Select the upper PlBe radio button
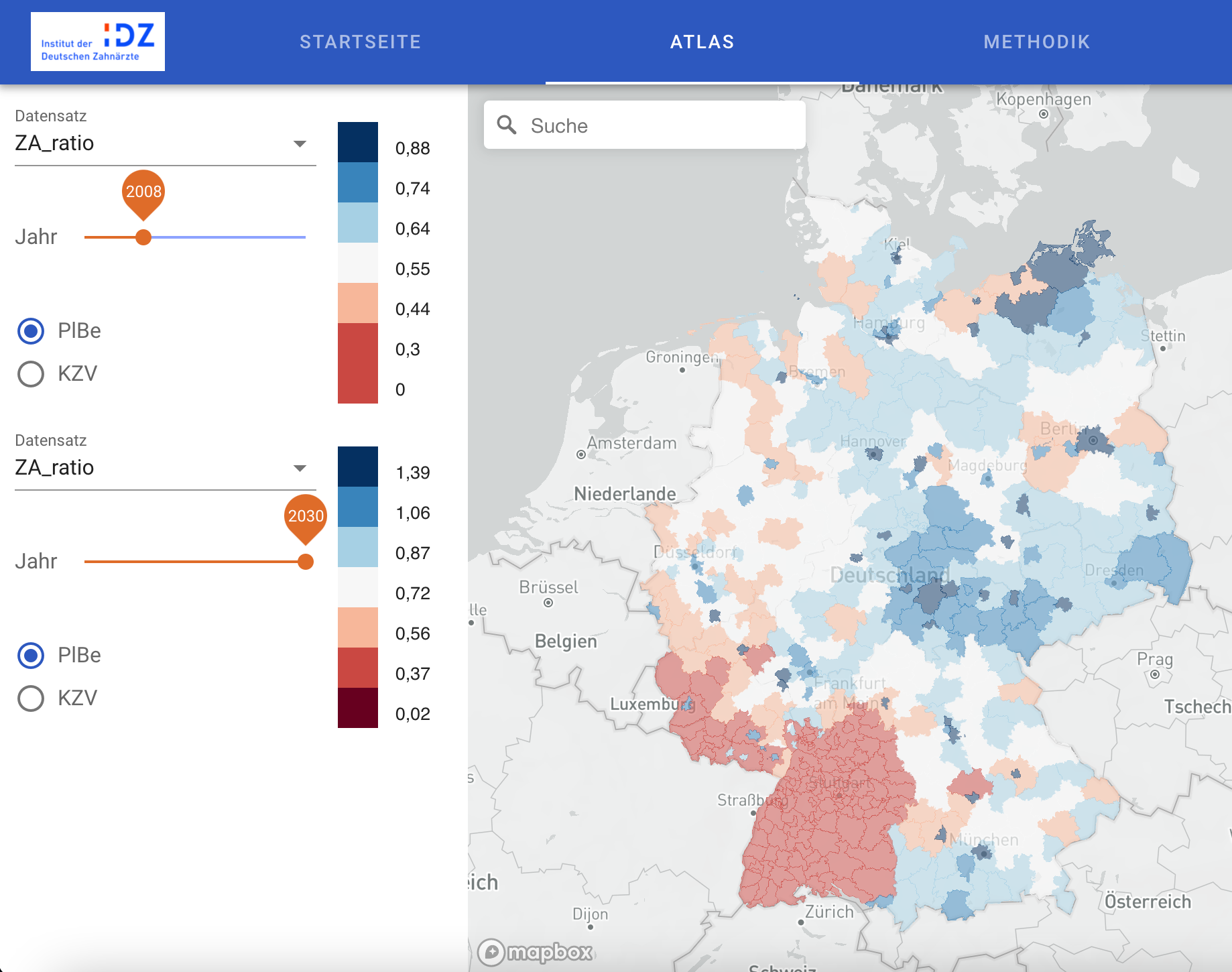 (31, 331)
